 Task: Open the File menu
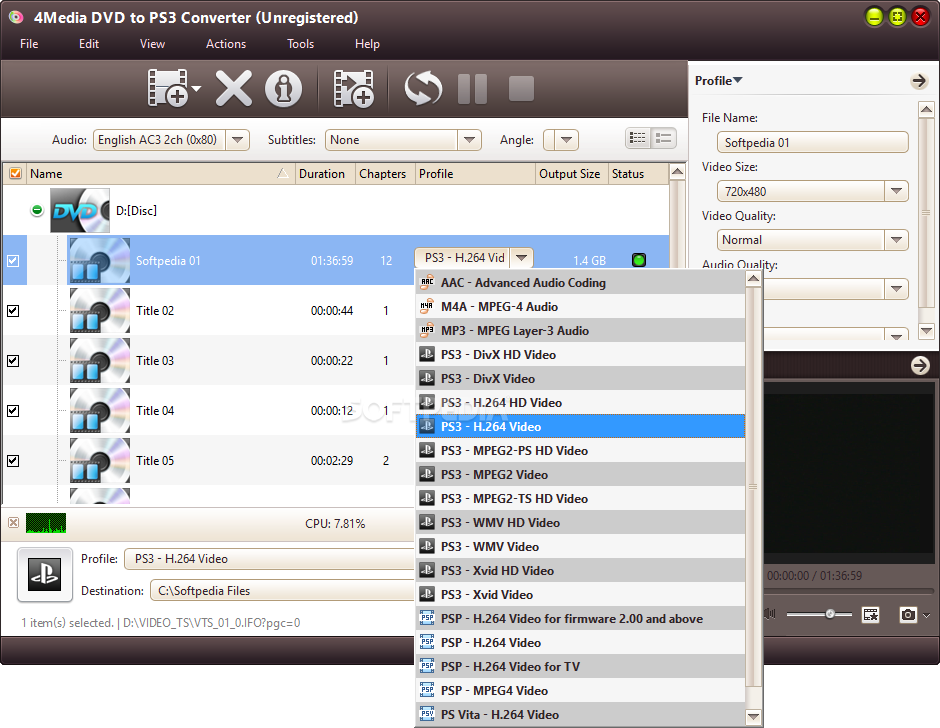pos(29,44)
